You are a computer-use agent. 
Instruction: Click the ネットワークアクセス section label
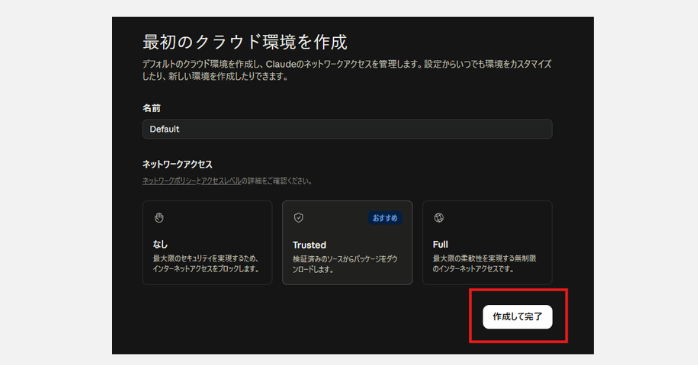tap(177, 164)
